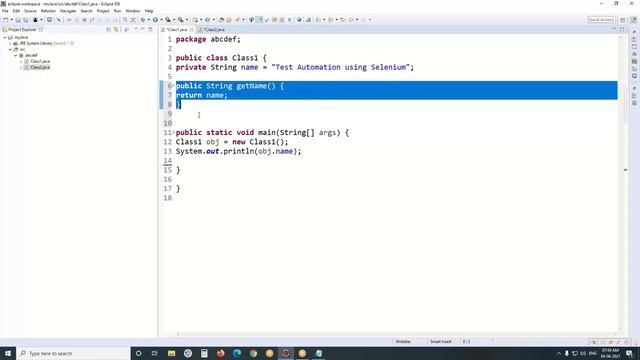640x360 pixels.
Task: Minimize the Project Explorer view
Action: point(142,29)
